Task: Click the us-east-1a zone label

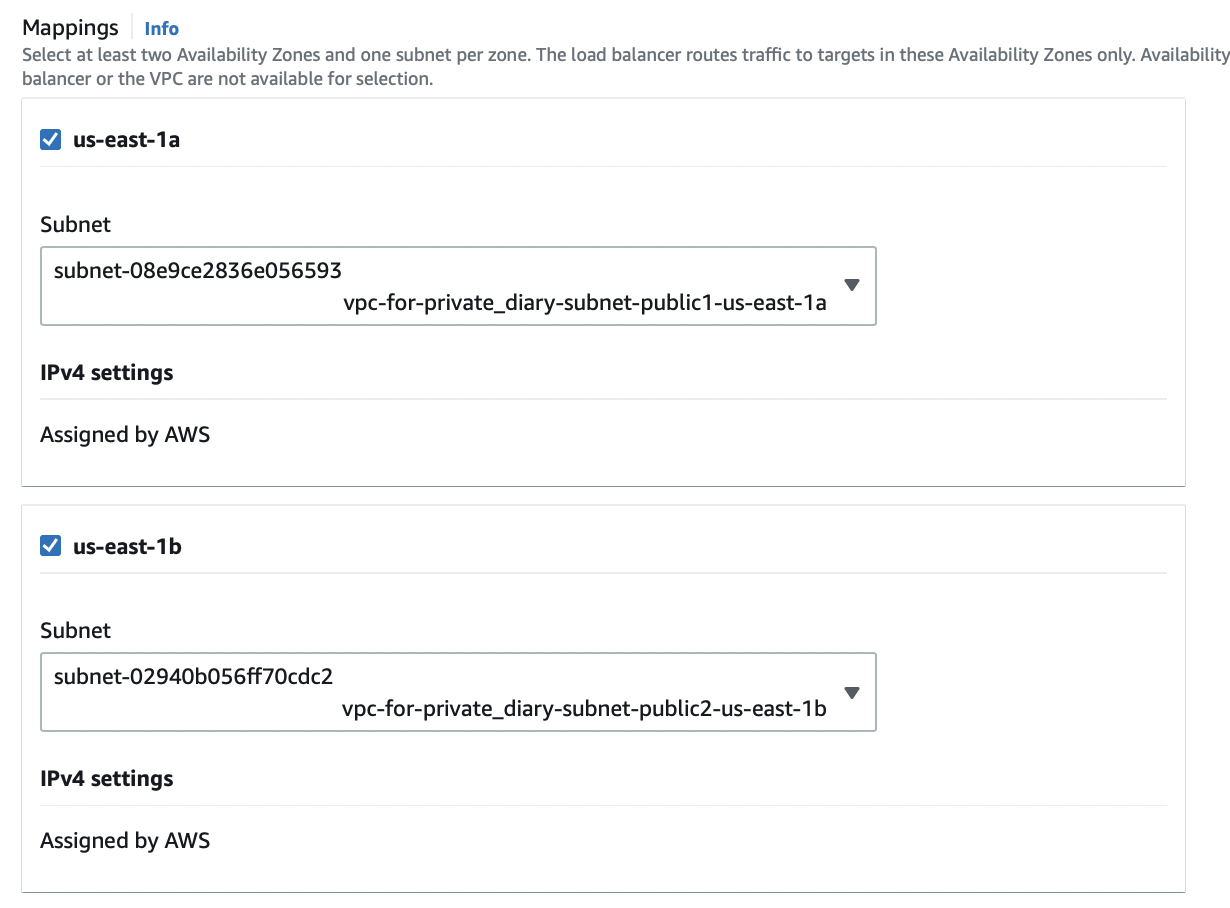Action: click(x=126, y=140)
